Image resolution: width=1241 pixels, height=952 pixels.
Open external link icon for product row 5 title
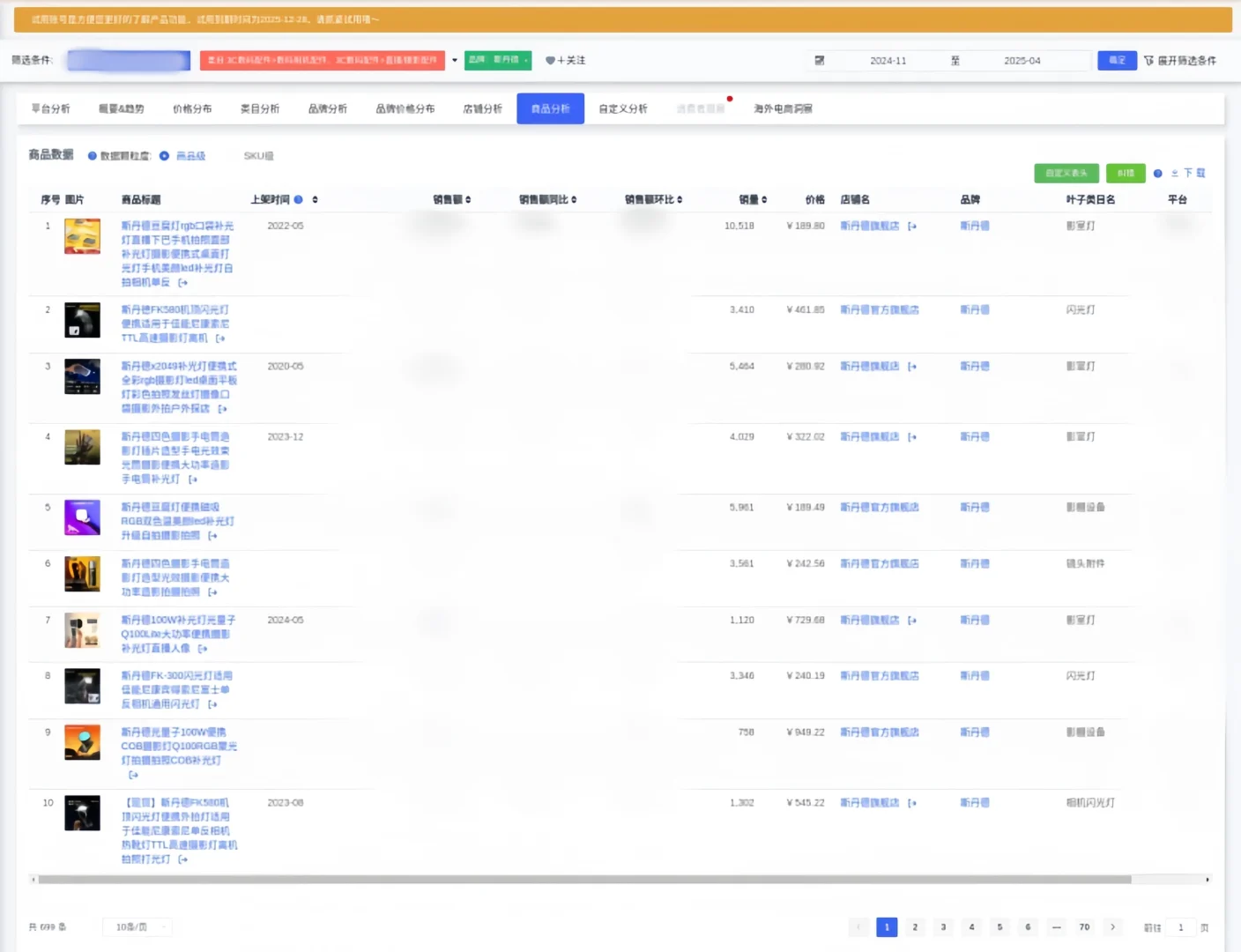tap(212, 536)
